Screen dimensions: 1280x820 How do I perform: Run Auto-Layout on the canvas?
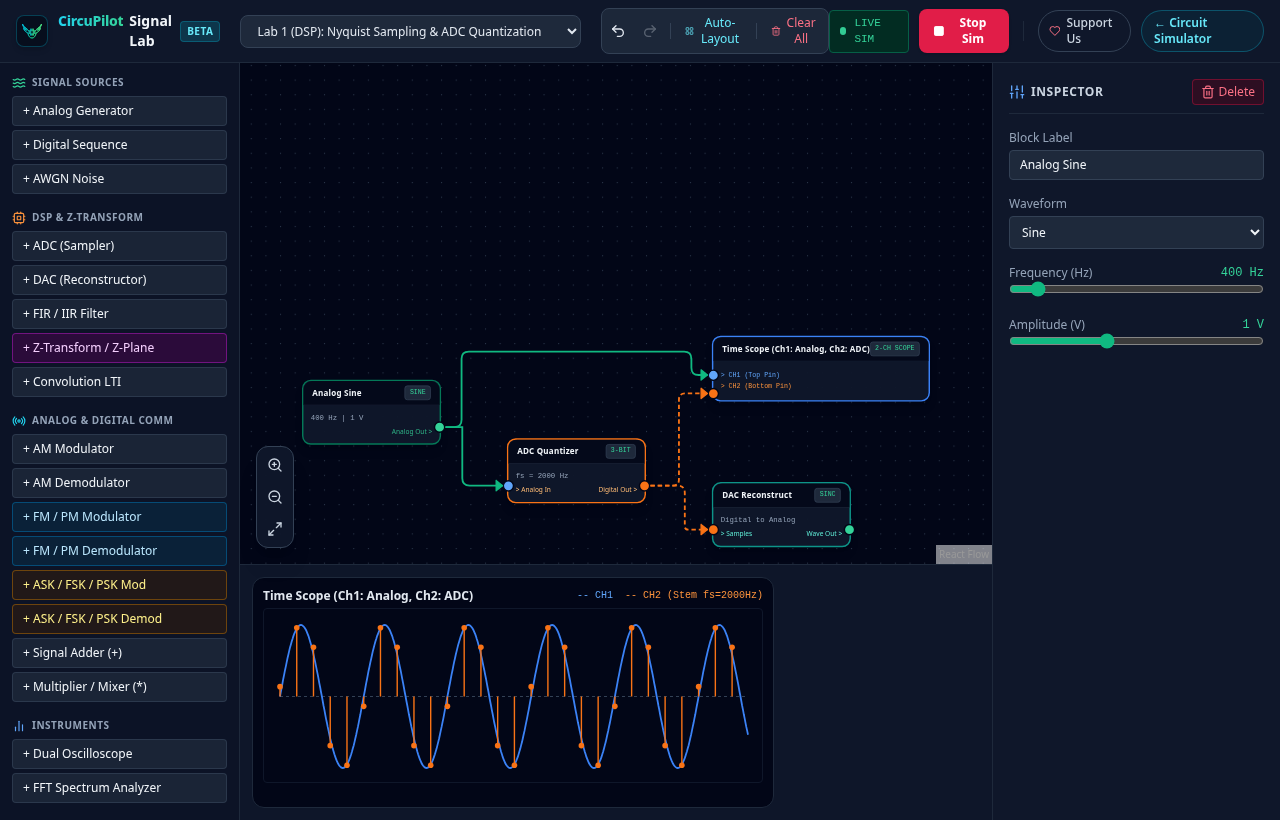click(712, 31)
